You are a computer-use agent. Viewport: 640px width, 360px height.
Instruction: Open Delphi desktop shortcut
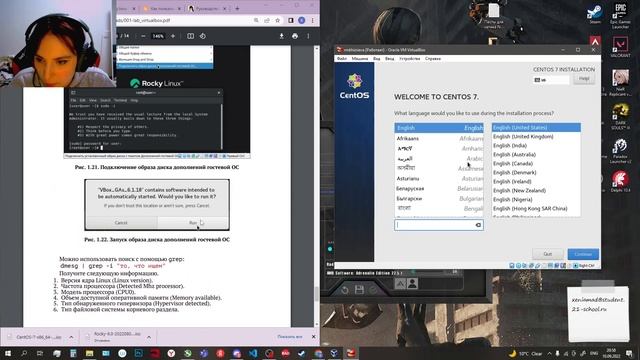pos(620,182)
